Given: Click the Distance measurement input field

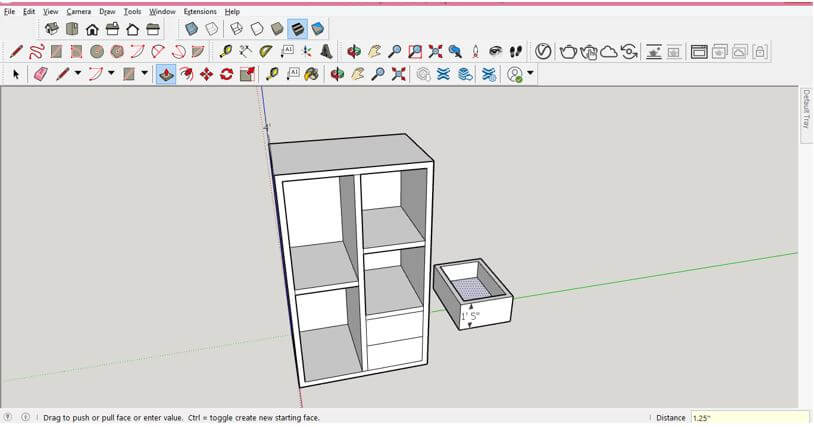Looking at the screenshot, I should tap(750, 418).
